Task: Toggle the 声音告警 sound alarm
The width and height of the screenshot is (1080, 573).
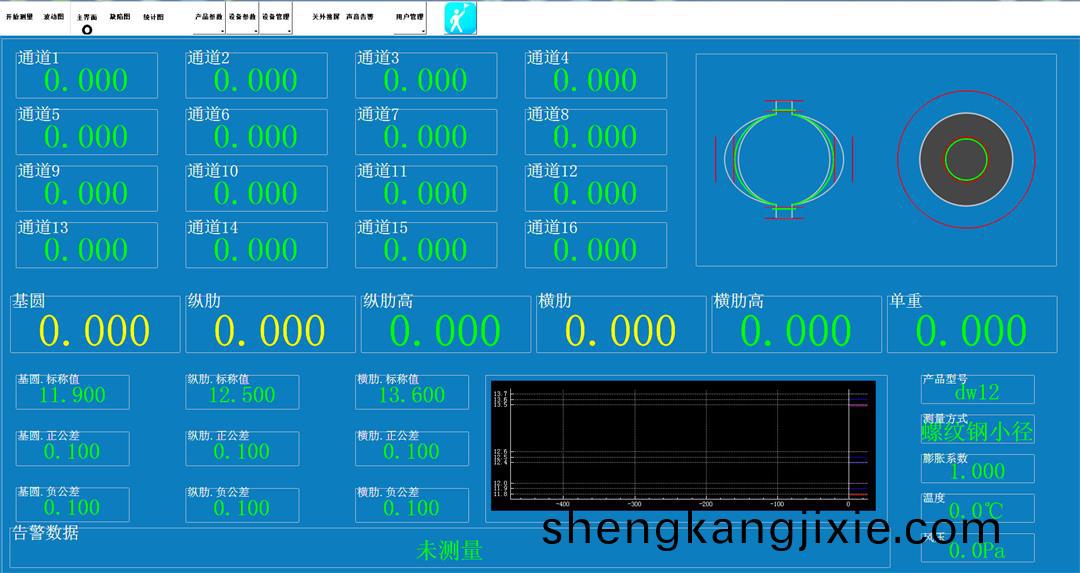Action: (360, 17)
